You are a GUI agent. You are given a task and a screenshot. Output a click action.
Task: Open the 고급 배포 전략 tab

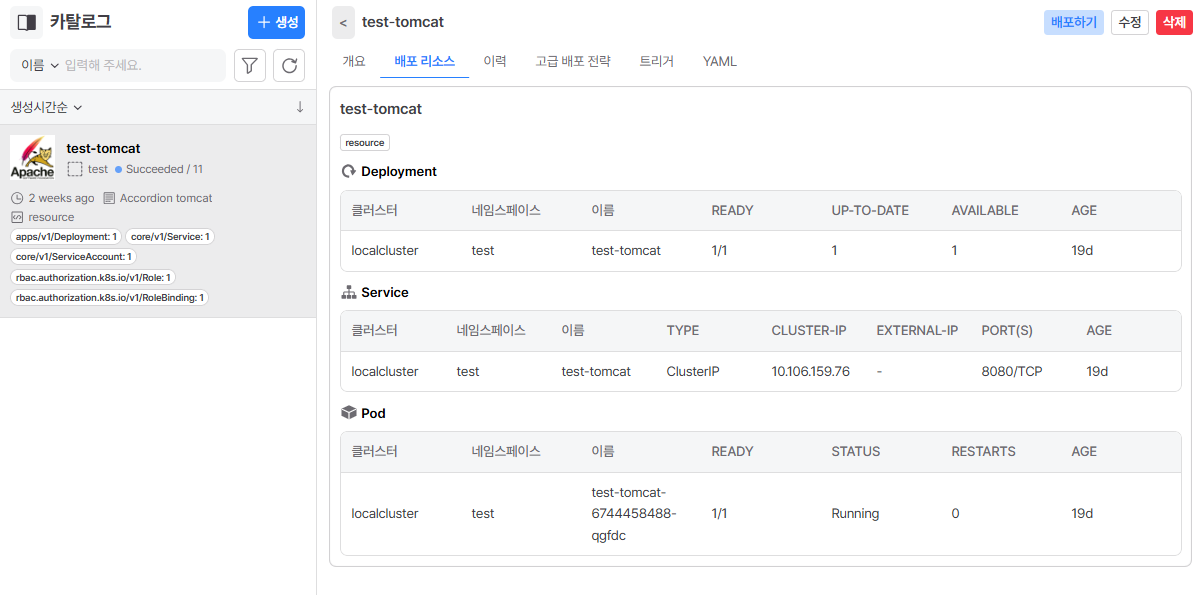coord(572,61)
